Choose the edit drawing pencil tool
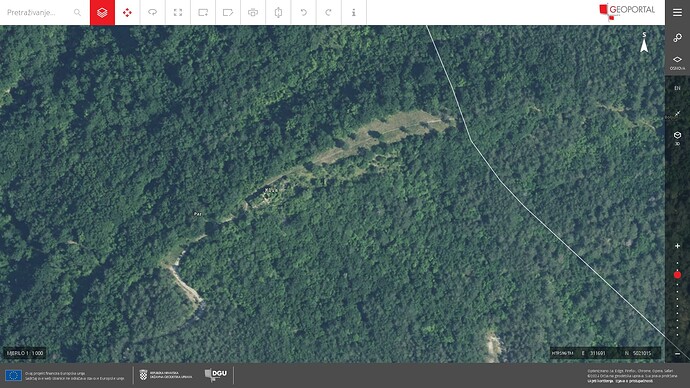690x388 pixels. coord(228,12)
